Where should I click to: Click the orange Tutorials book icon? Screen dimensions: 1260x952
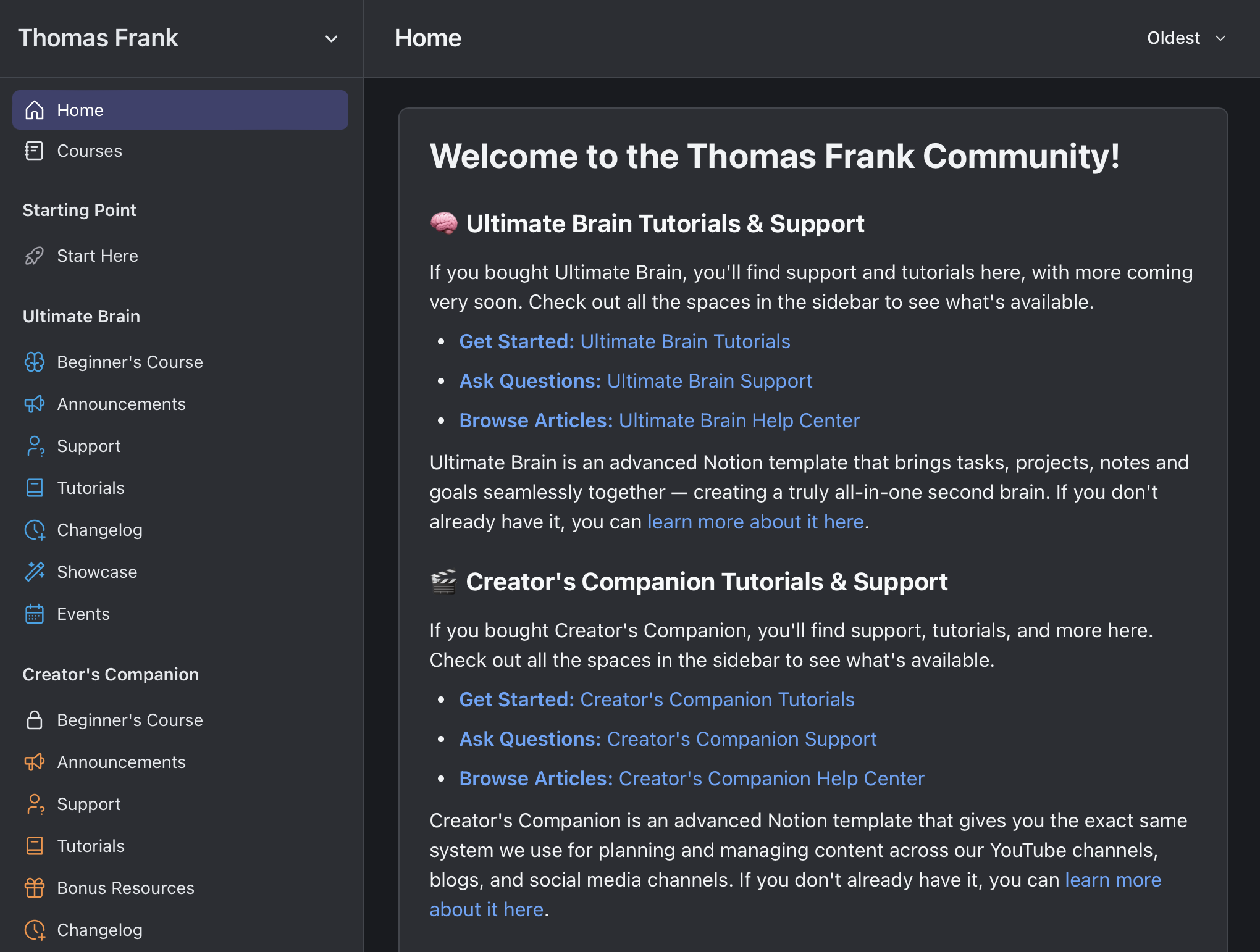[35, 846]
